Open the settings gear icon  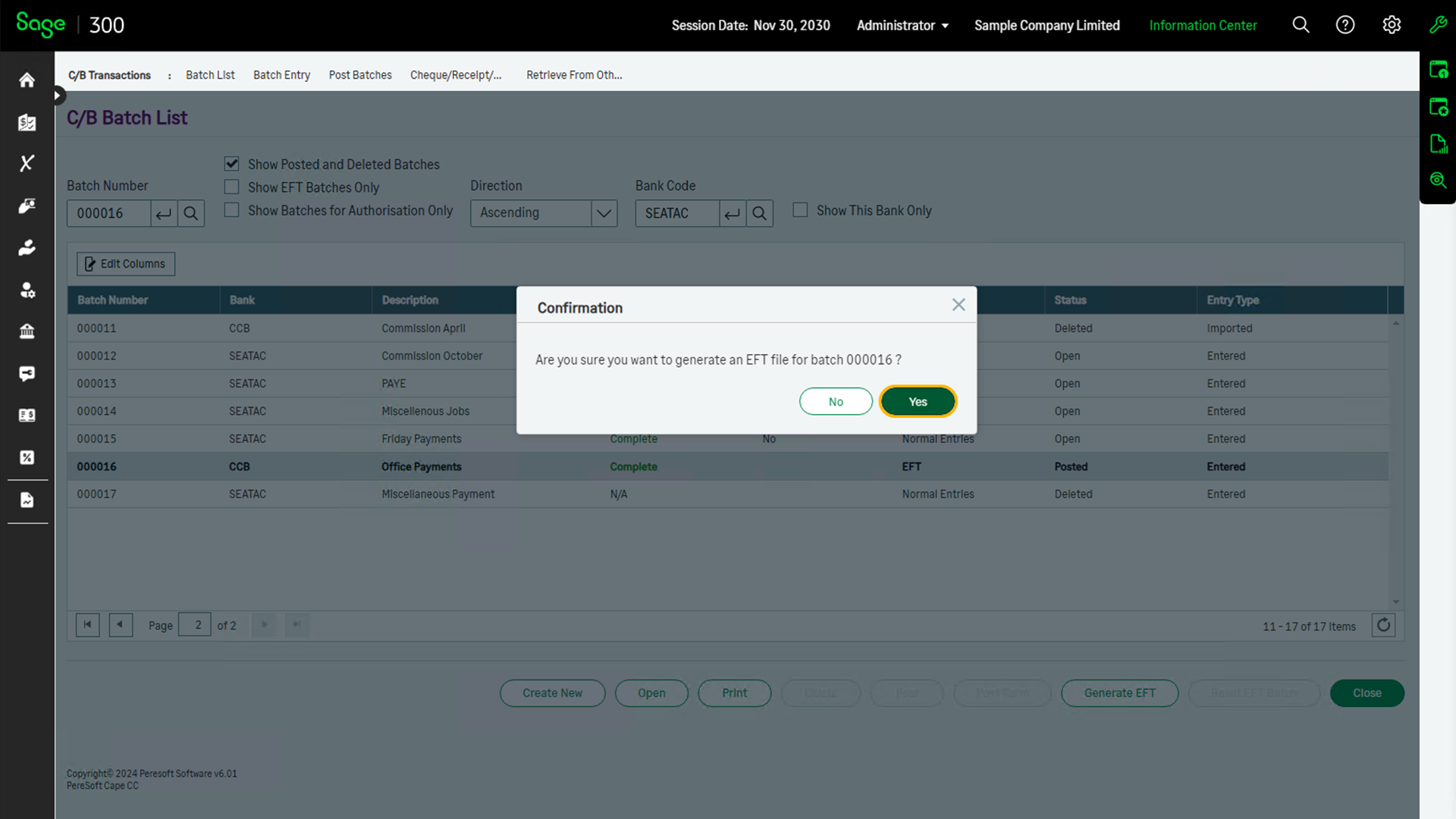pos(1392,25)
